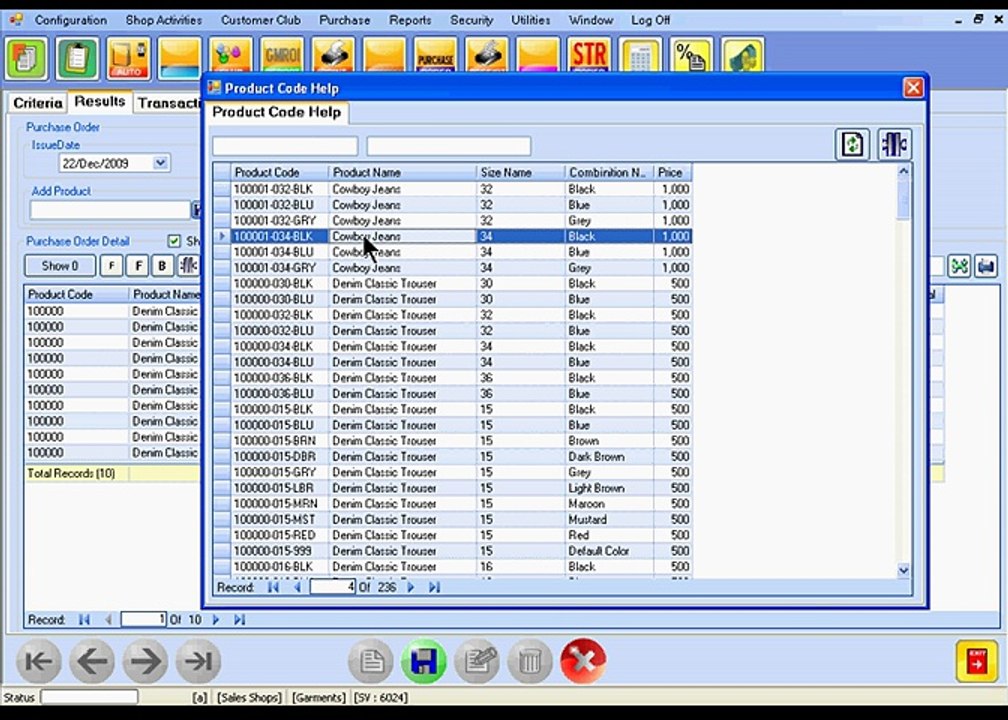Image resolution: width=1008 pixels, height=720 pixels.
Task: Click the round edit (pencil) button
Action: 477,661
